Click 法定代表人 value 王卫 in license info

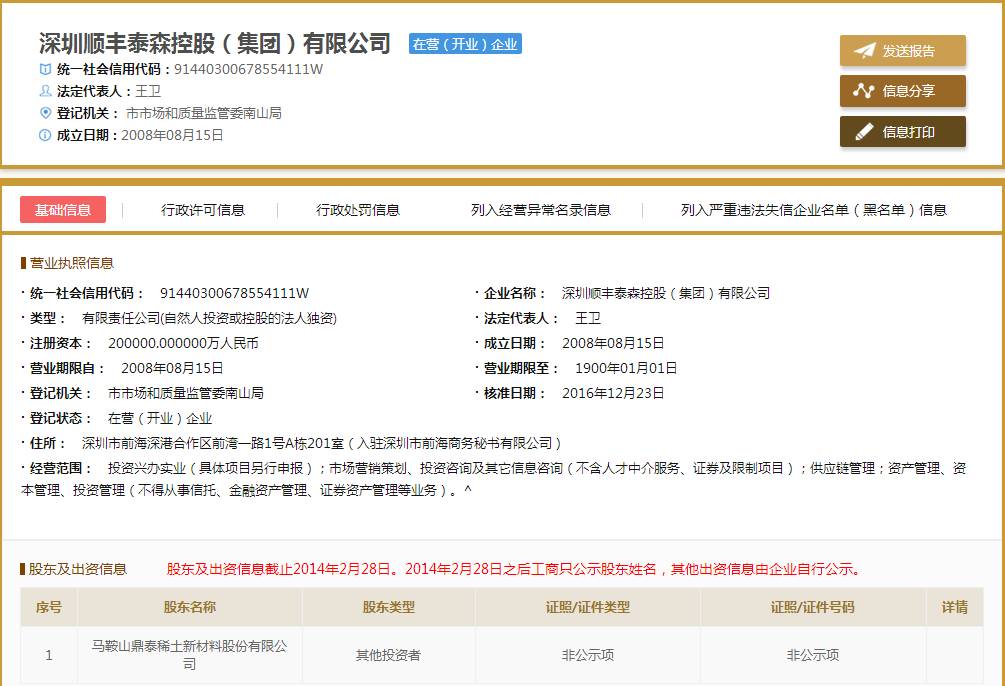click(x=588, y=318)
